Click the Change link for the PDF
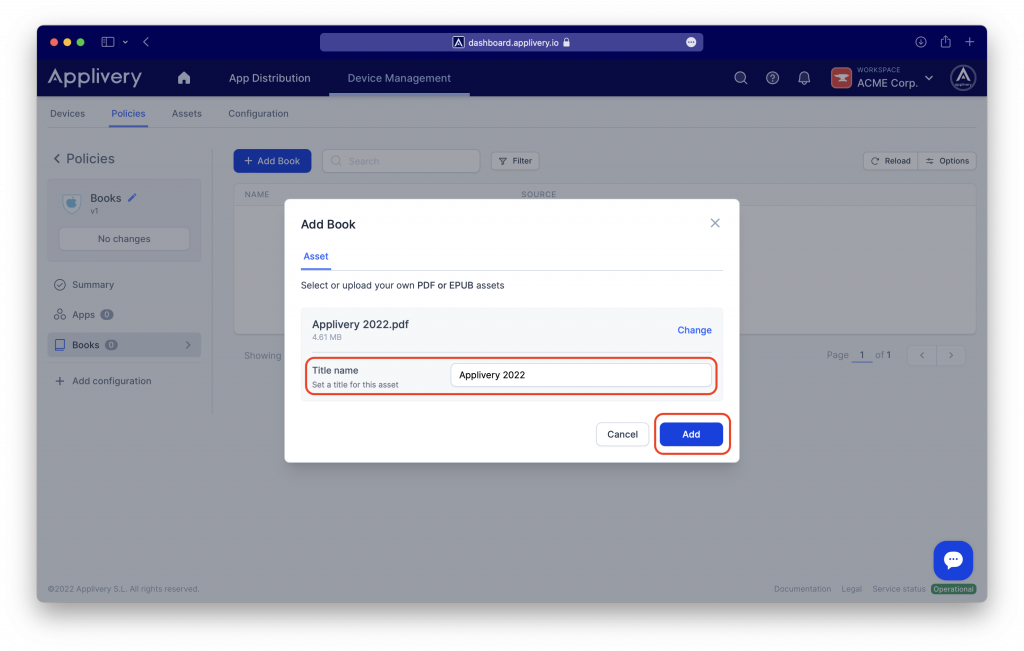The image size is (1024, 651). [x=694, y=330]
